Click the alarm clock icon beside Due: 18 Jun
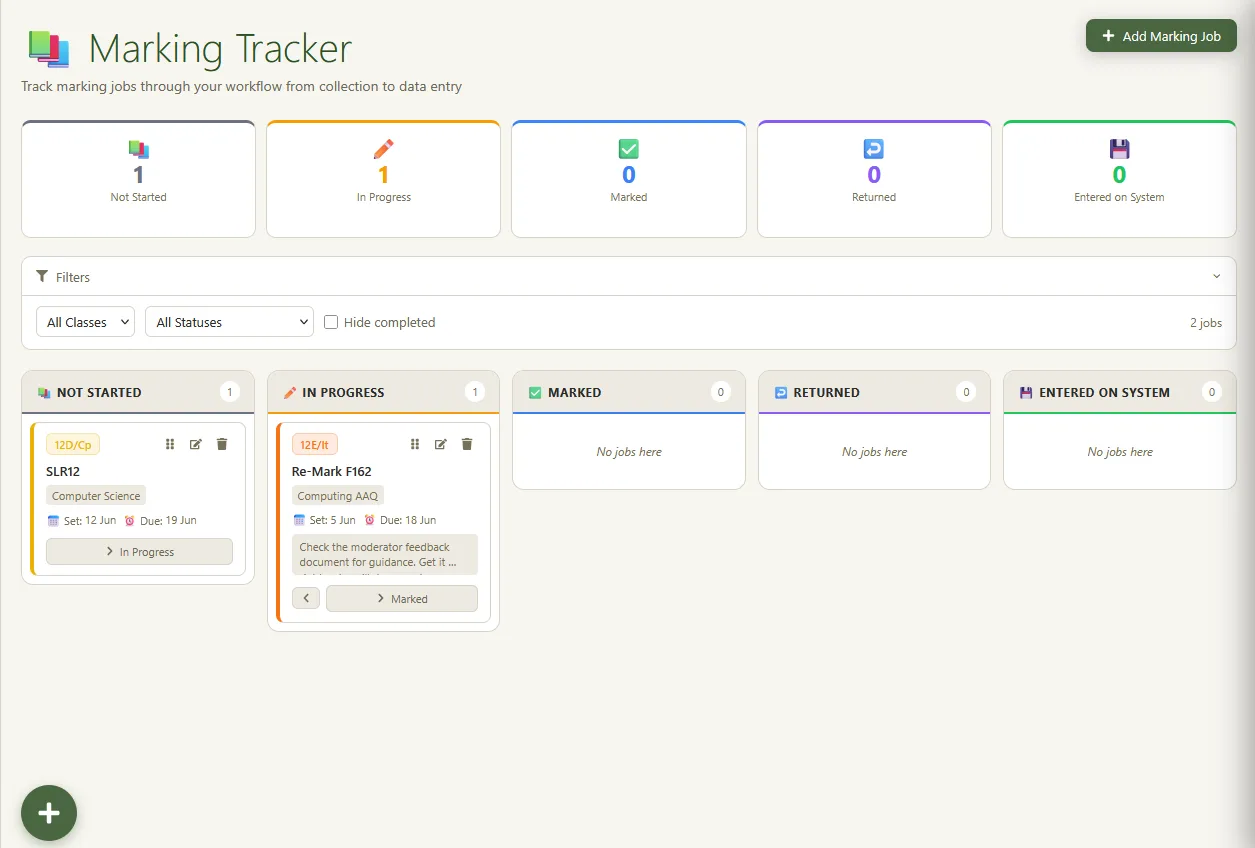Image resolution: width=1255 pixels, height=848 pixels. point(370,520)
